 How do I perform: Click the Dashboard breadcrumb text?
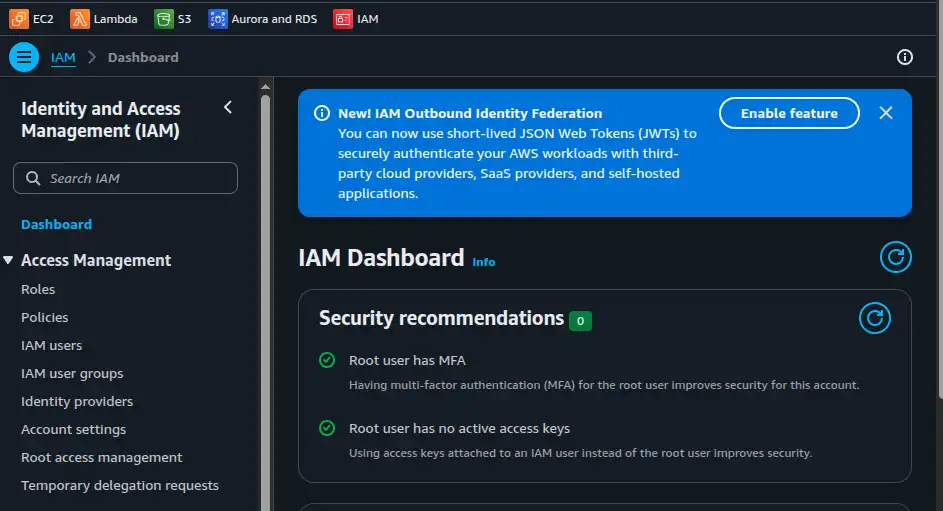pos(143,57)
